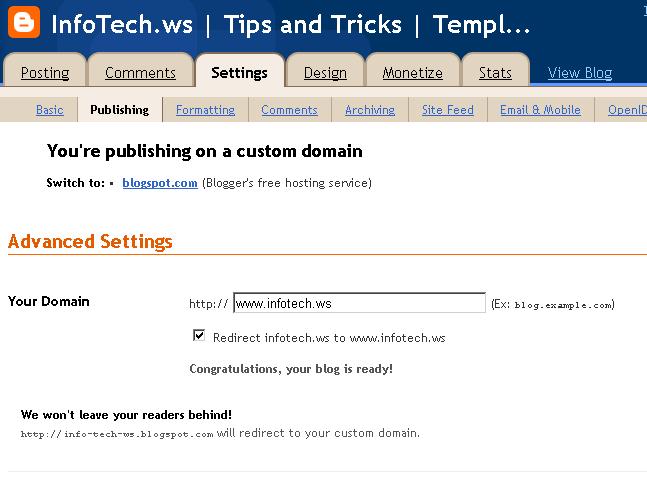
Task: Toggle Redirect infotech.ws to www checkbox
Action: 199,335
